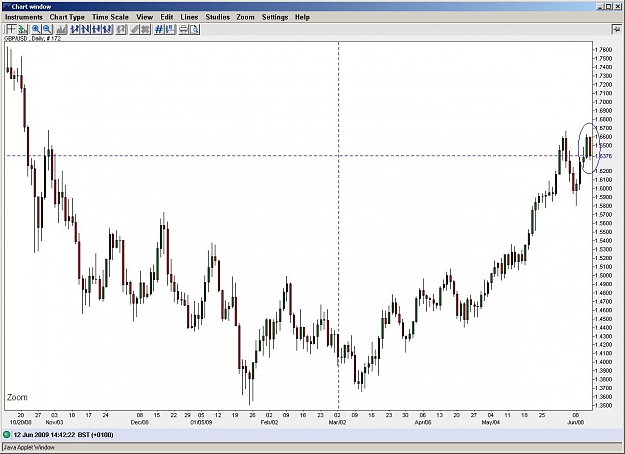Click the Chart window title bar text

[31, 6]
